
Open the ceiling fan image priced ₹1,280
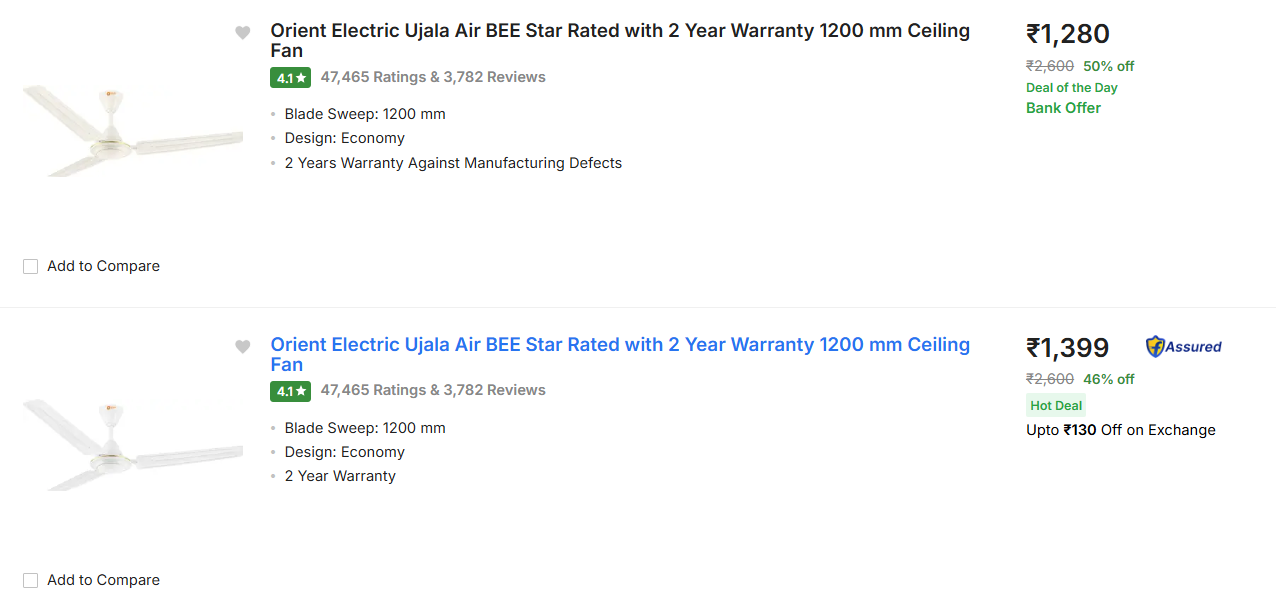coord(133,133)
